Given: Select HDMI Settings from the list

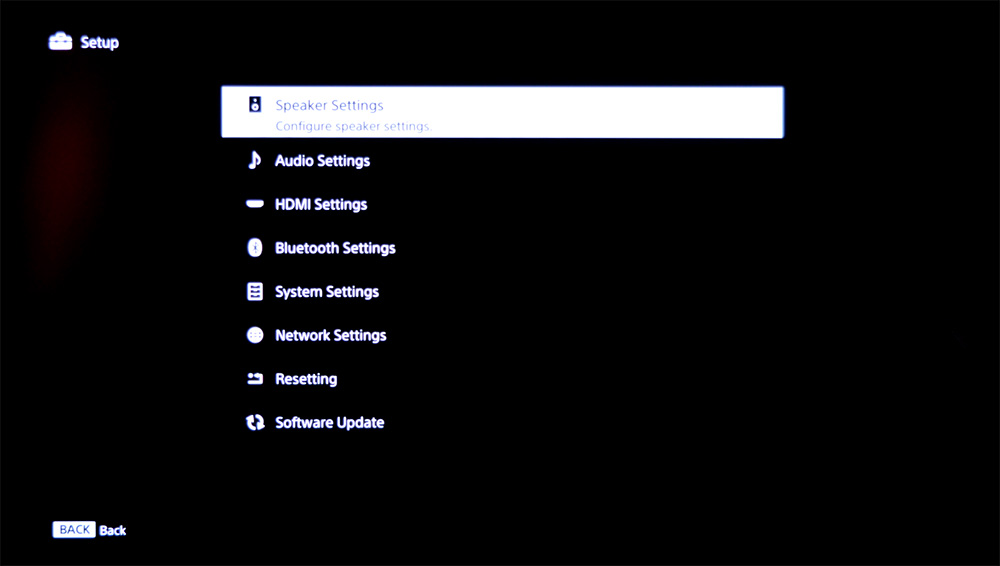Looking at the screenshot, I should tap(321, 204).
